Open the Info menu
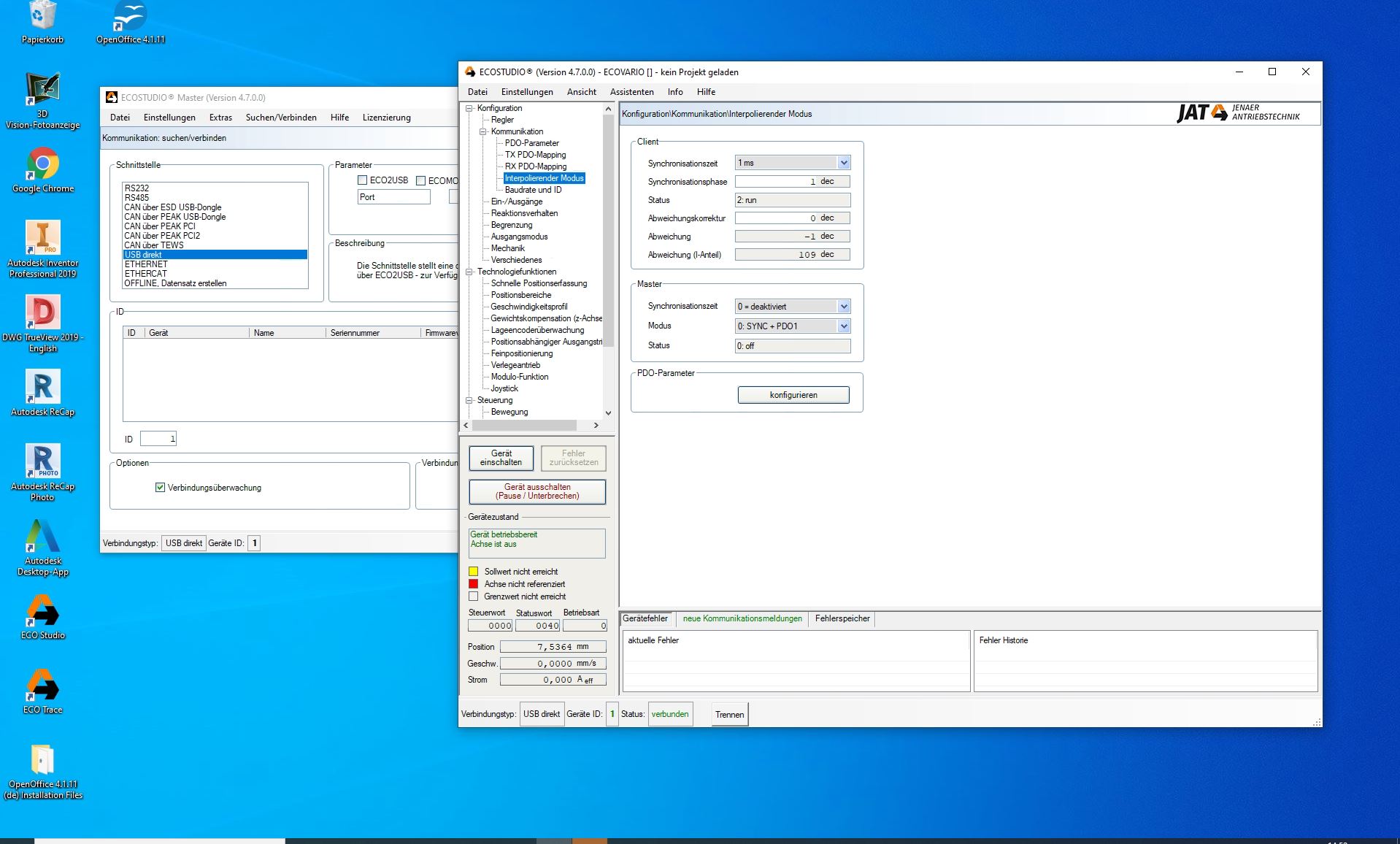The image size is (1400, 844). 675,92
